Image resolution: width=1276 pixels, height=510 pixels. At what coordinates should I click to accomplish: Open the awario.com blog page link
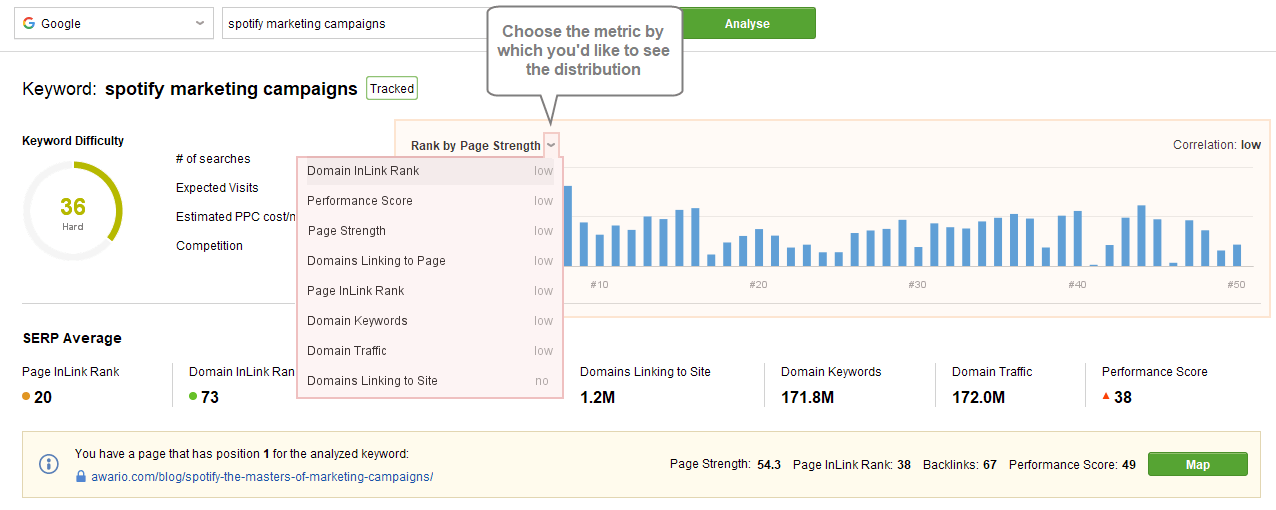tap(263, 477)
